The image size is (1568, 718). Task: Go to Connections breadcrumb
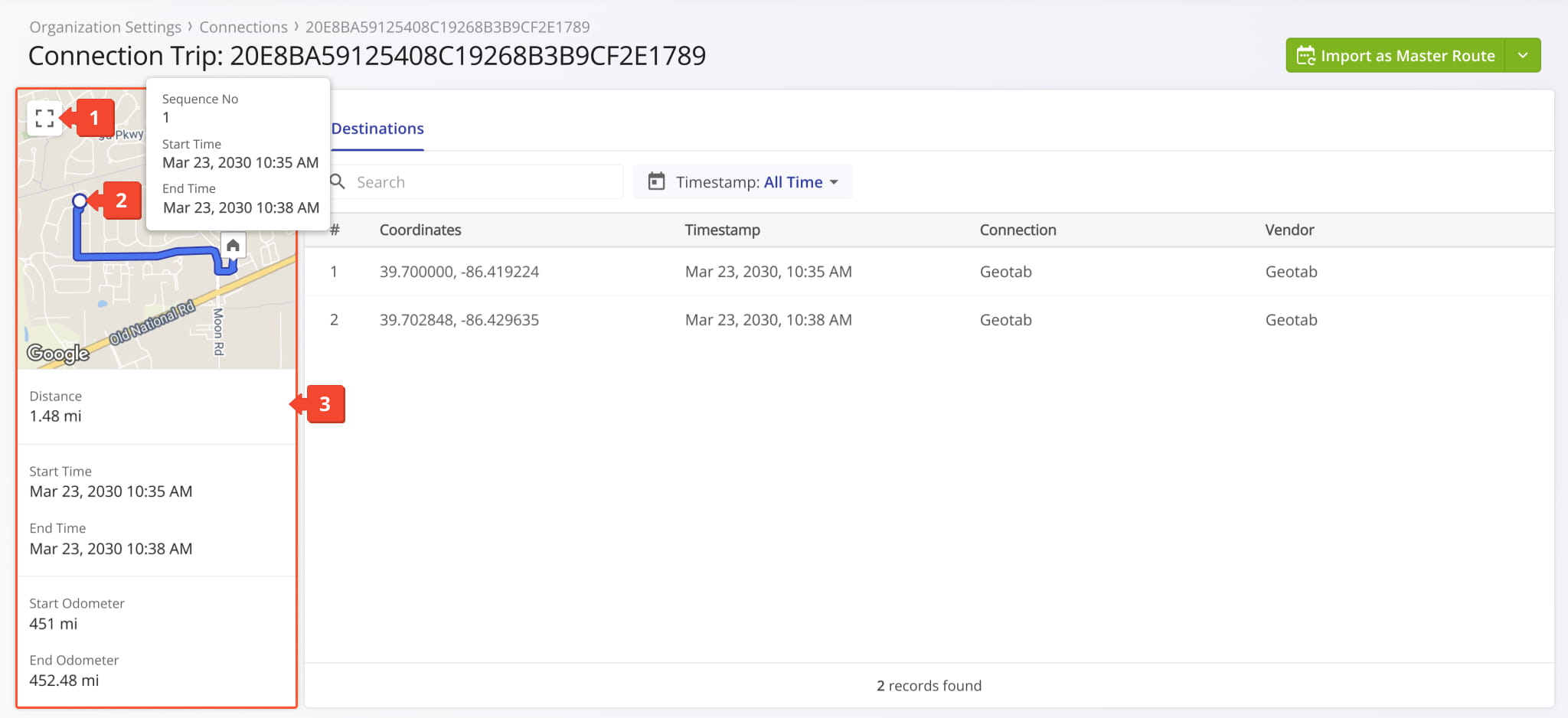coord(243,27)
